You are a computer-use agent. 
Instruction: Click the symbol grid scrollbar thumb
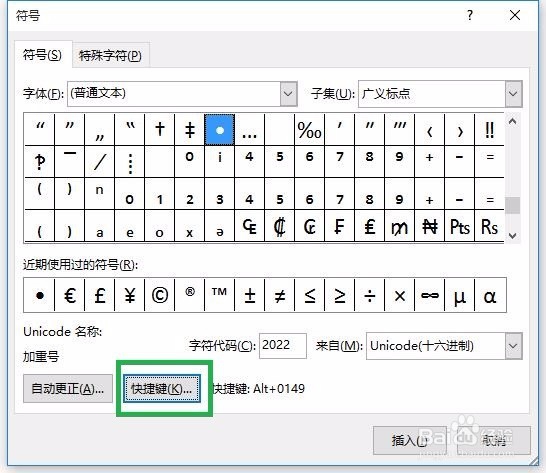tap(512, 205)
